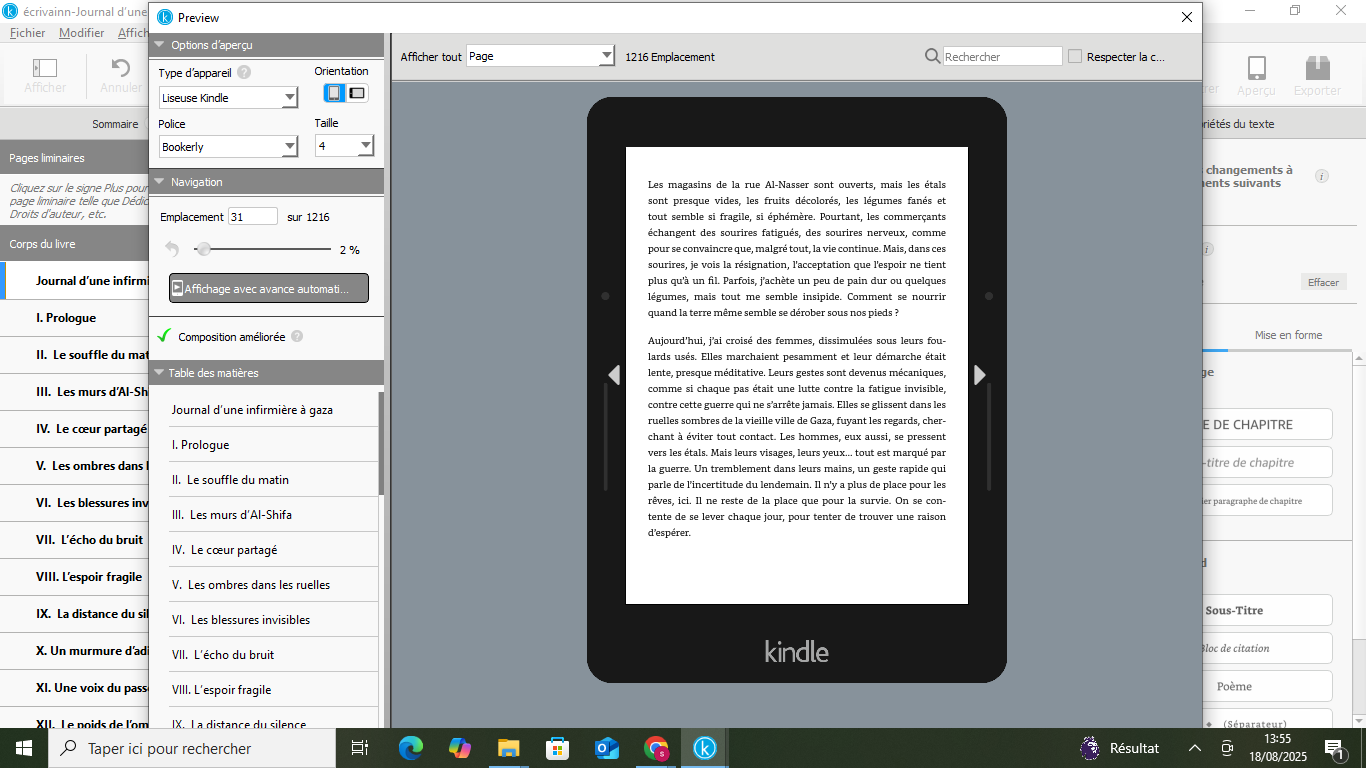The image size is (1366, 768).
Task: Click help icon beside Composition améliorée
Action: [297, 337]
